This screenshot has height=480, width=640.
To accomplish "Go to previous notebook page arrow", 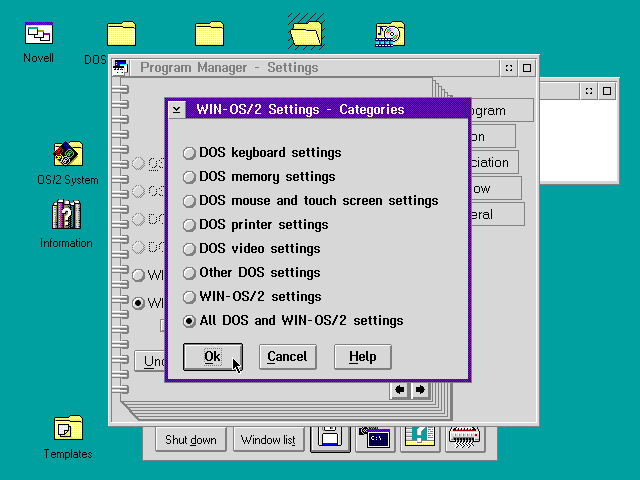I will [400, 390].
